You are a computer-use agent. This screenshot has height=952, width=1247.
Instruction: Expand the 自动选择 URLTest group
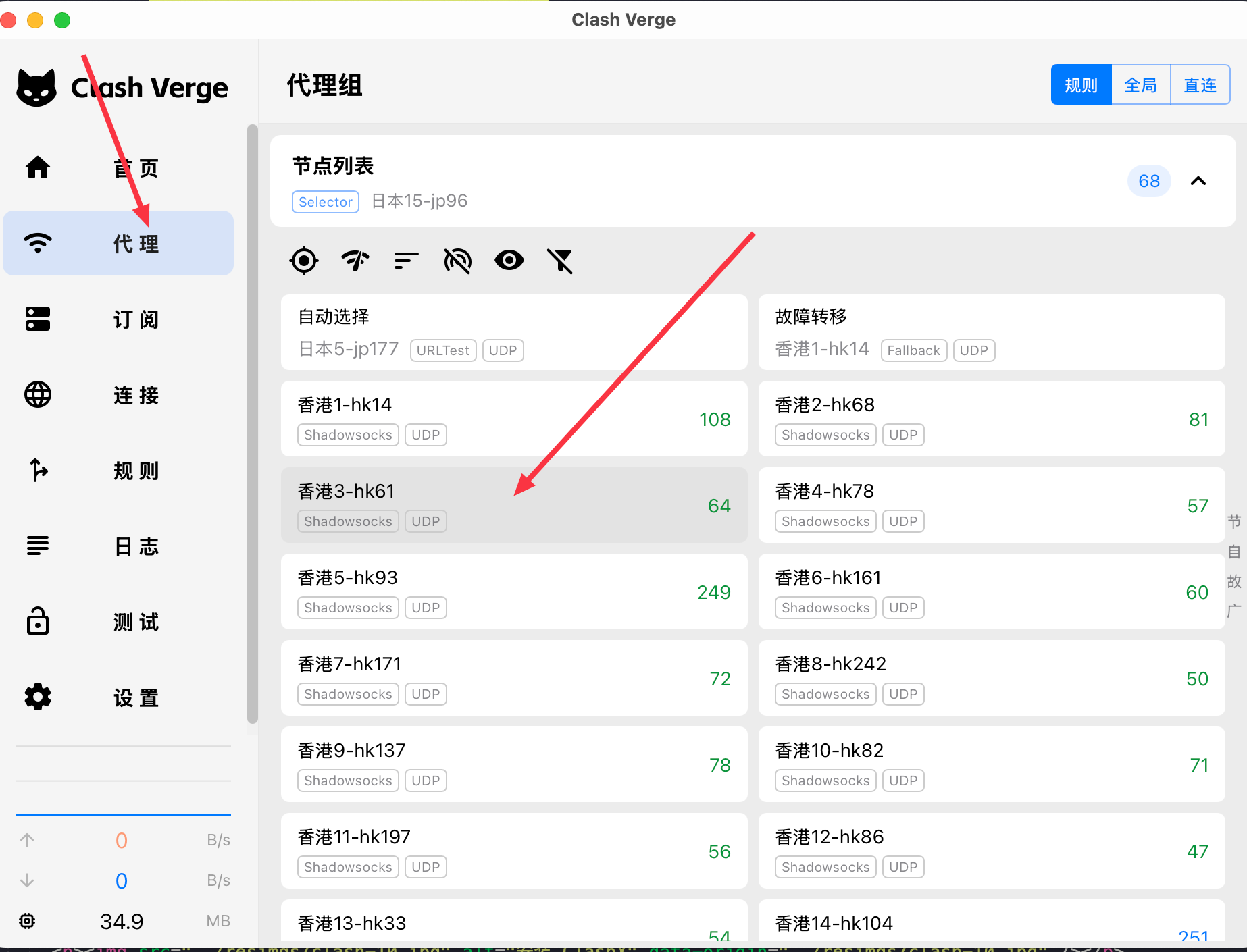tap(513, 332)
